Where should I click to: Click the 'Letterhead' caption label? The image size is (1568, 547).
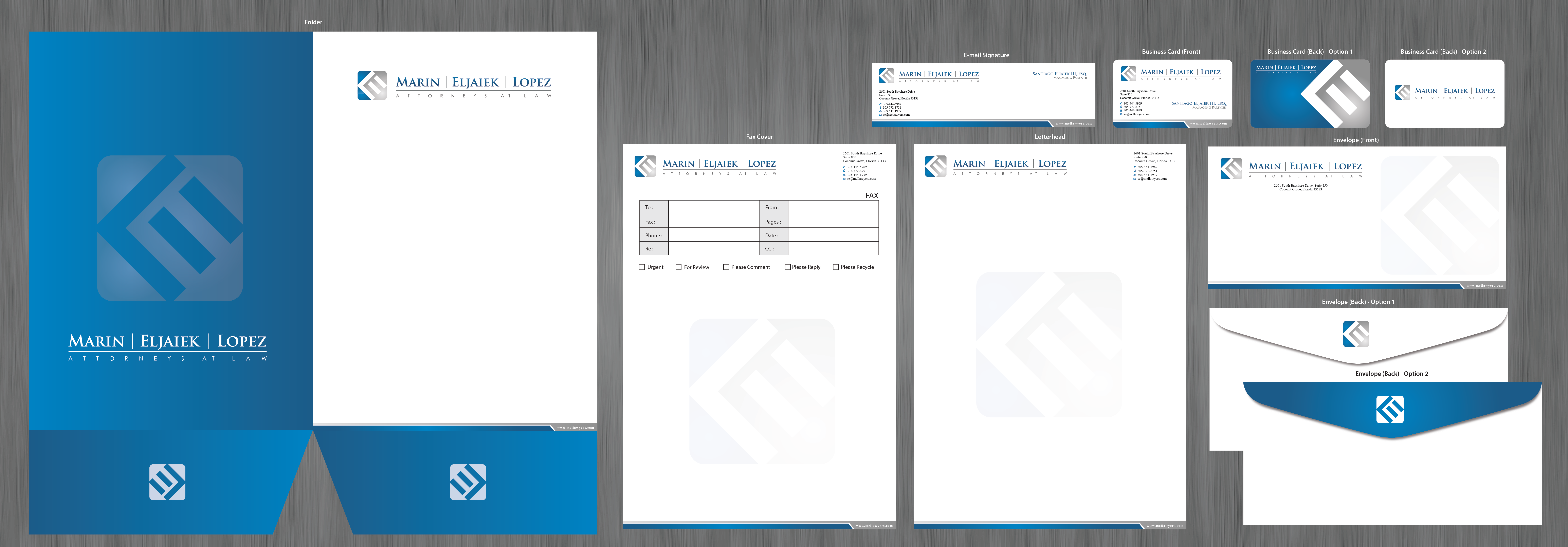(x=1050, y=137)
